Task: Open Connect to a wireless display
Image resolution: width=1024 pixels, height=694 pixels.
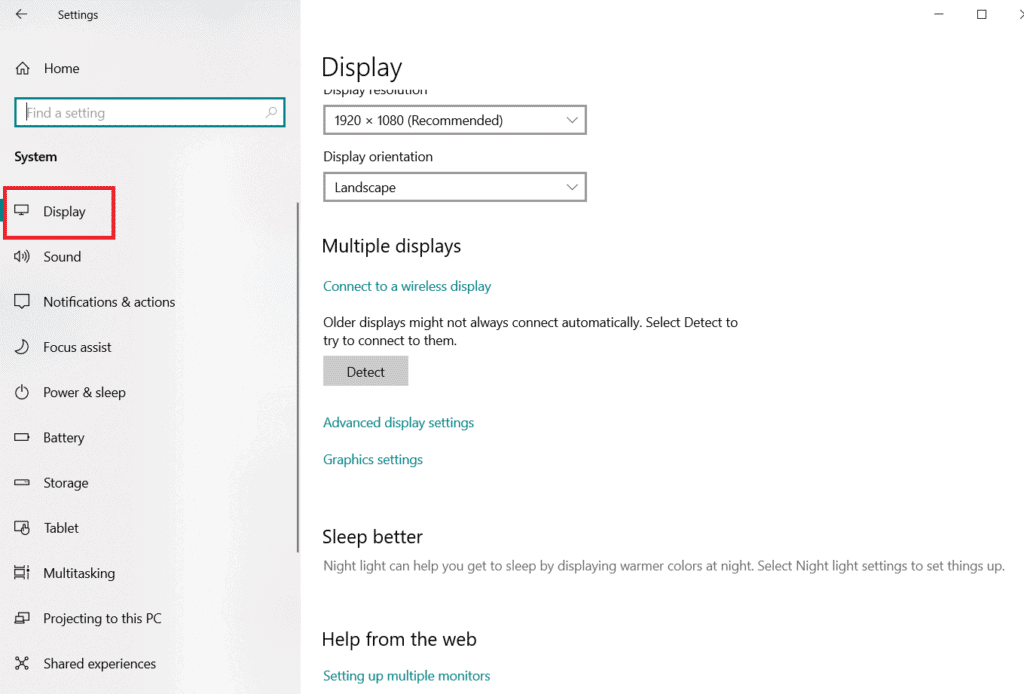Action: tap(407, 286)
